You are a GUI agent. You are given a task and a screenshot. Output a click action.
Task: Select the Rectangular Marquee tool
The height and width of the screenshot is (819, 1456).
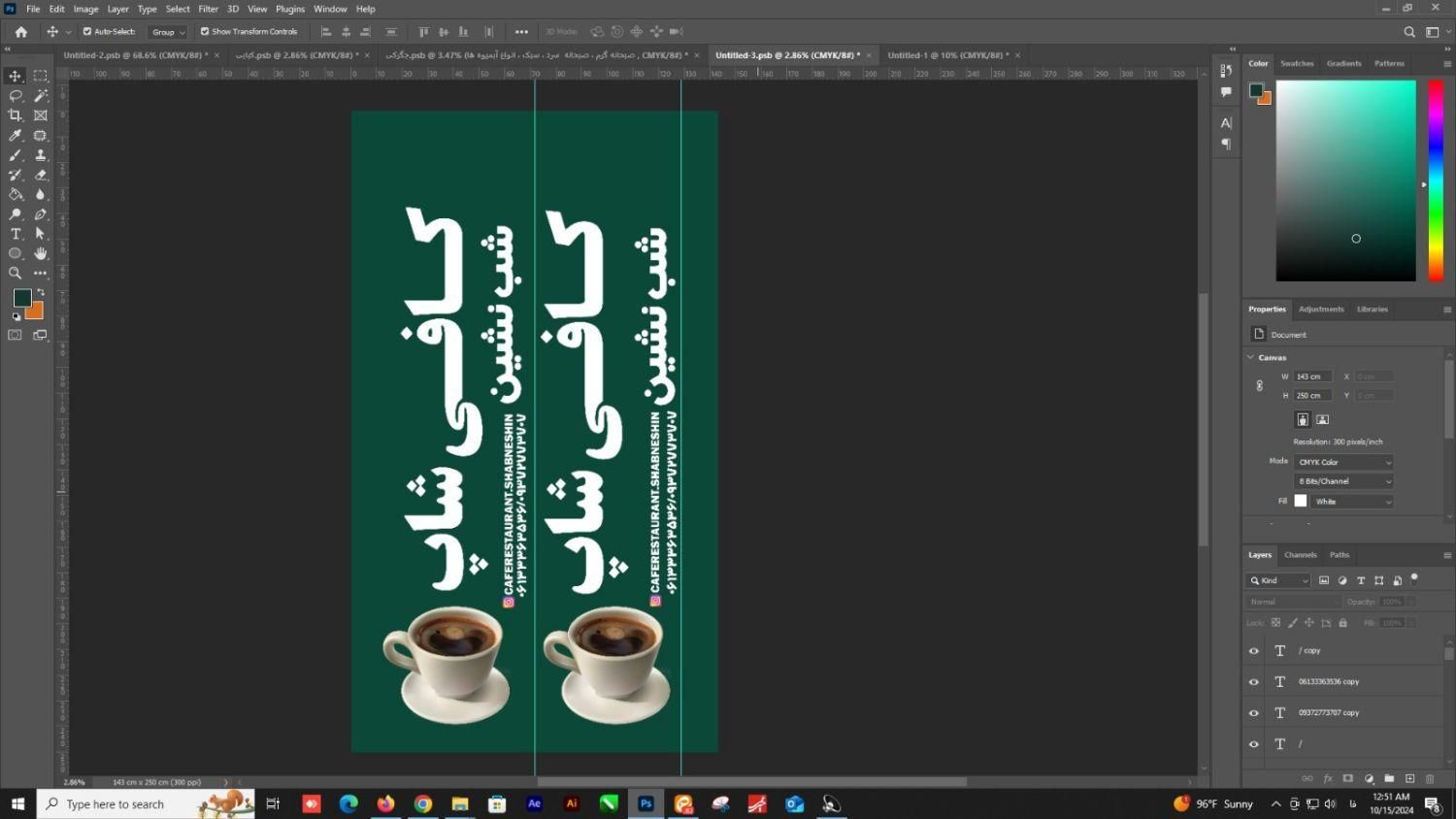click(41, 76)
